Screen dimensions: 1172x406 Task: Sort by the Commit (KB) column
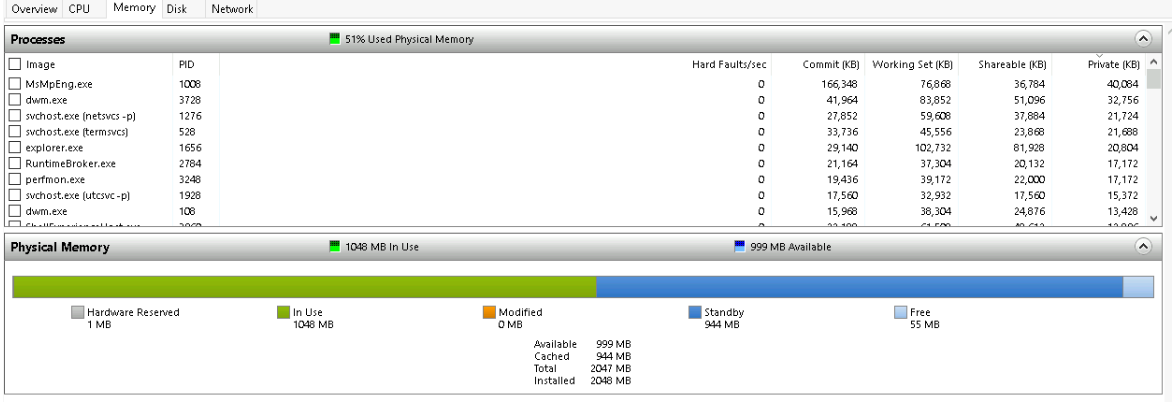point(830,64)
